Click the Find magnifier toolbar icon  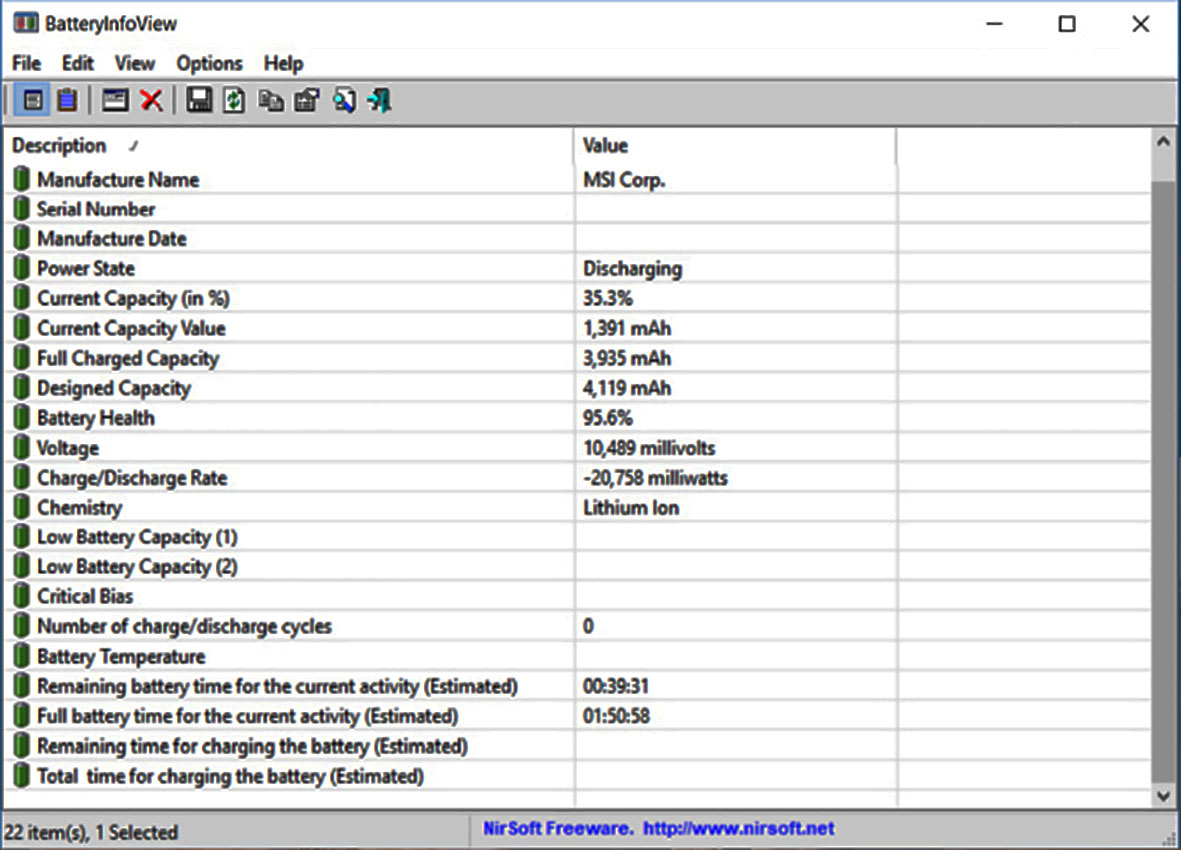tap(344, 100)
